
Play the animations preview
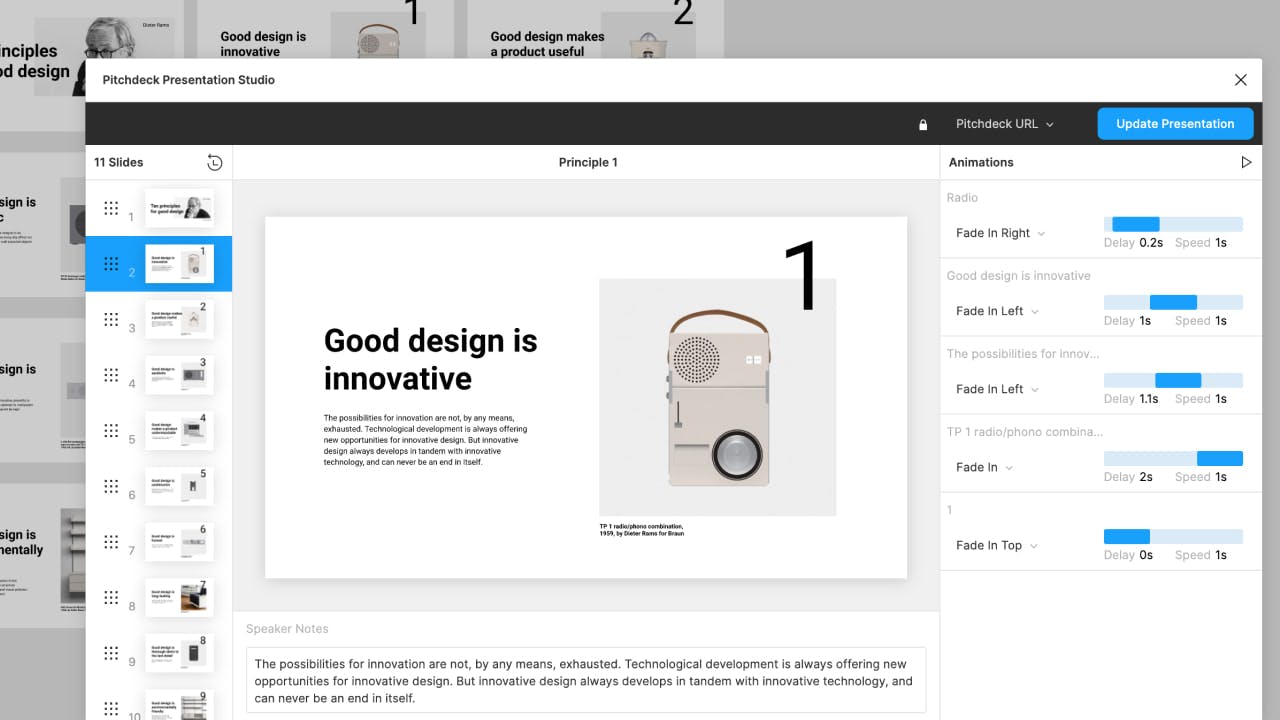(x=1246, y=162)
